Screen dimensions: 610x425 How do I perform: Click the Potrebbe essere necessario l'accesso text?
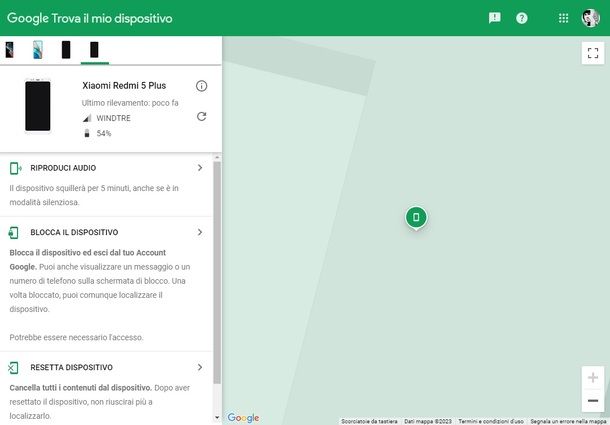(x=76, y=337)
